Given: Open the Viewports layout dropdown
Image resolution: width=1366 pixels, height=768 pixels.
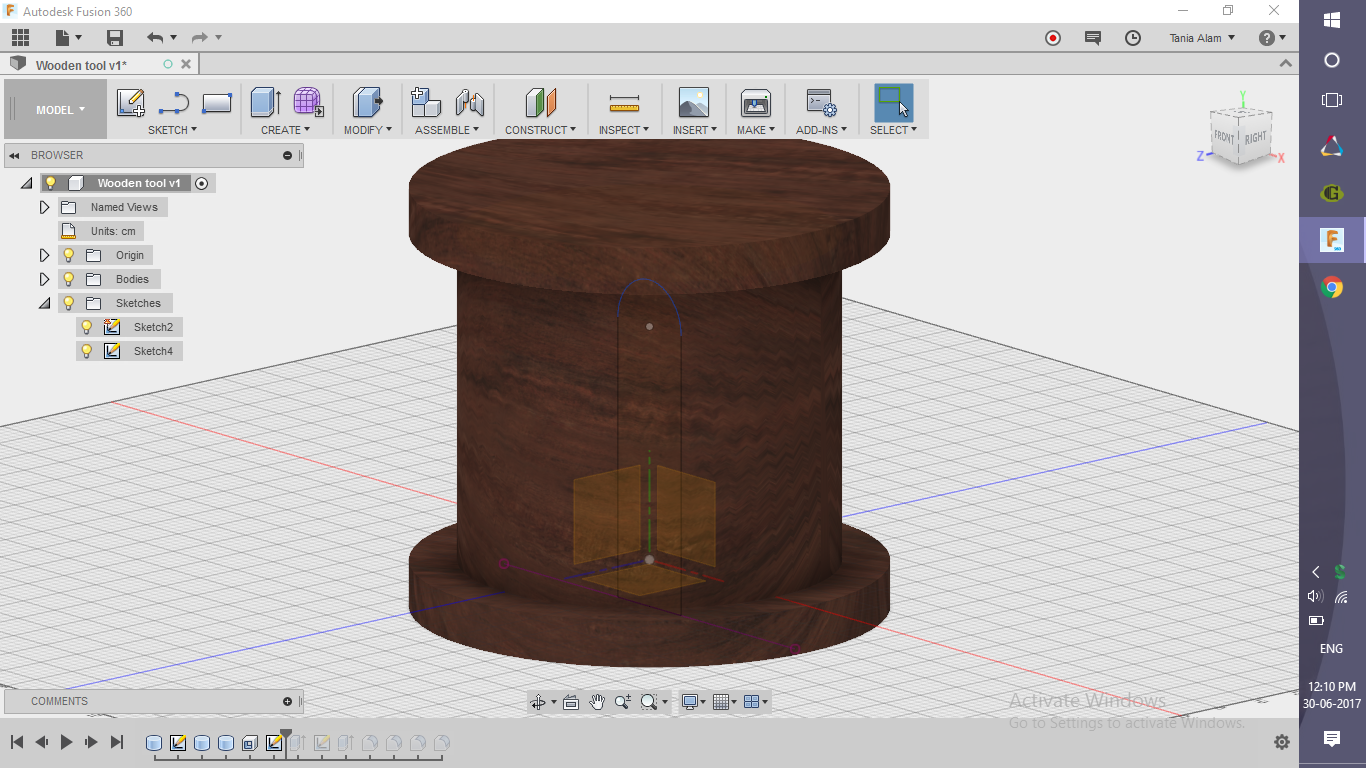Looking at the screenshot, I should tap(757, 702).
